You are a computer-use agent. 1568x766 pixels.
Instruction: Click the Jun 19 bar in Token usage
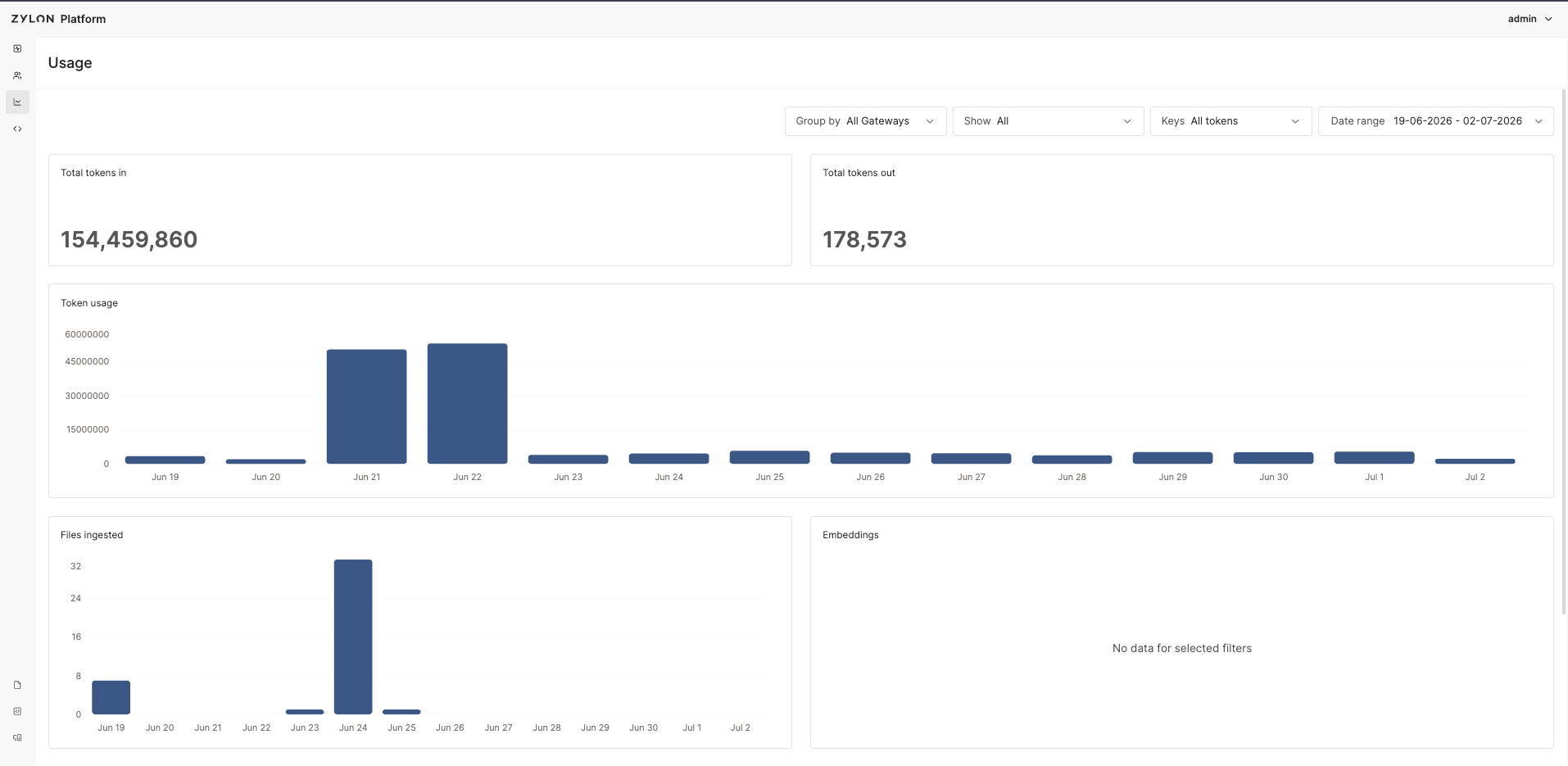(165, 460)
